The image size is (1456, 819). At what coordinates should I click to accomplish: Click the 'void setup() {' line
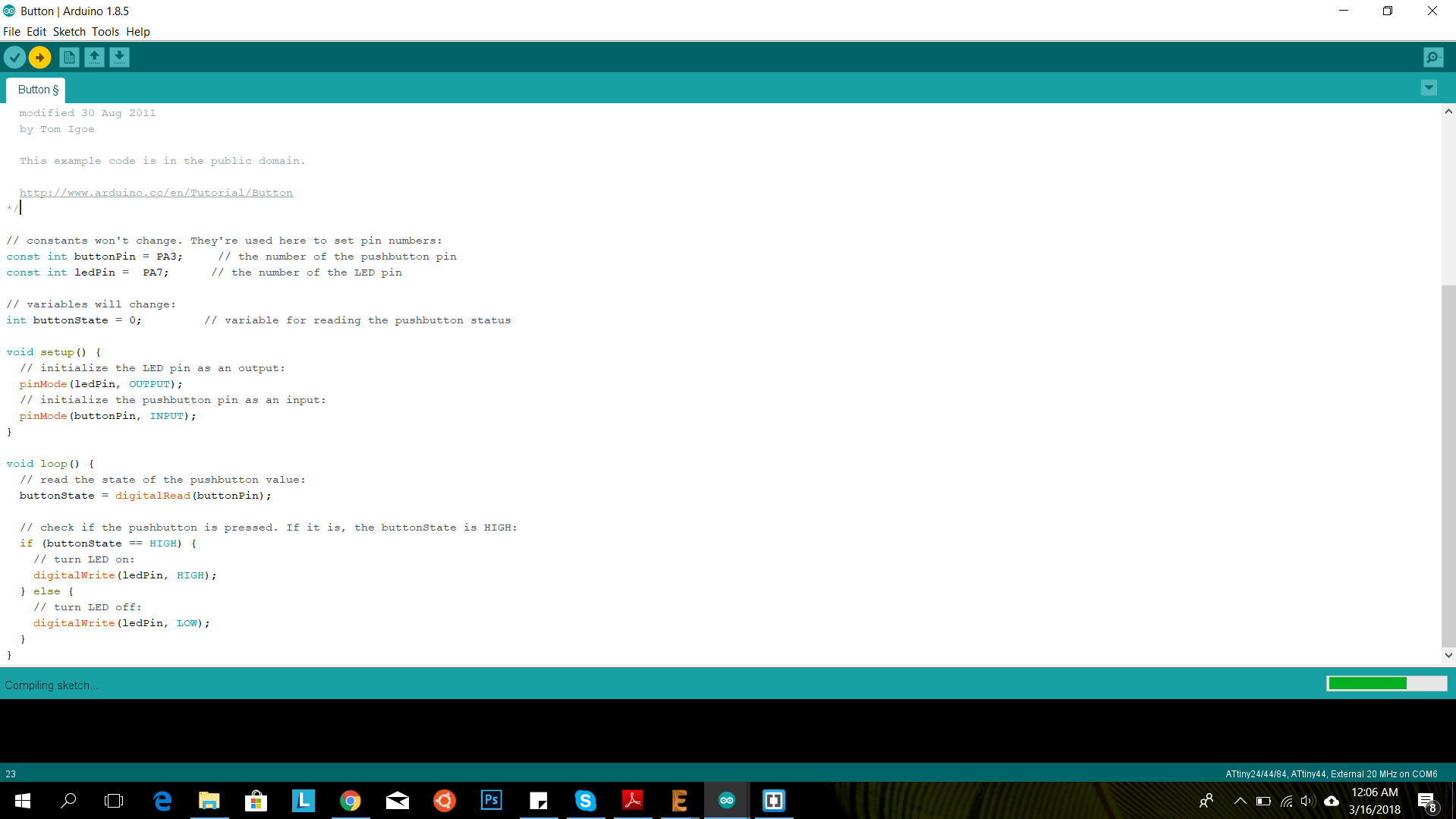54,352
